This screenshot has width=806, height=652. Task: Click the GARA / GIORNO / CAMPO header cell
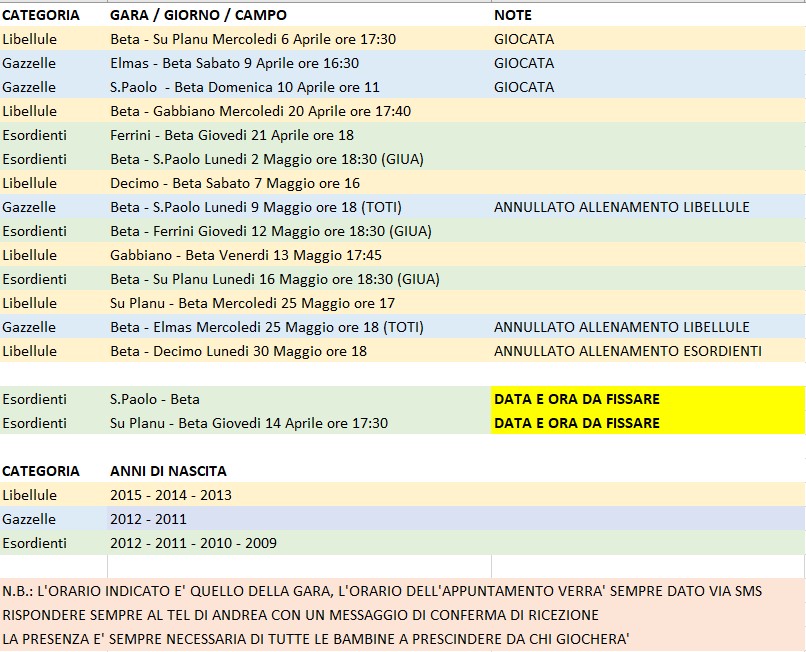tap(198, 15)
